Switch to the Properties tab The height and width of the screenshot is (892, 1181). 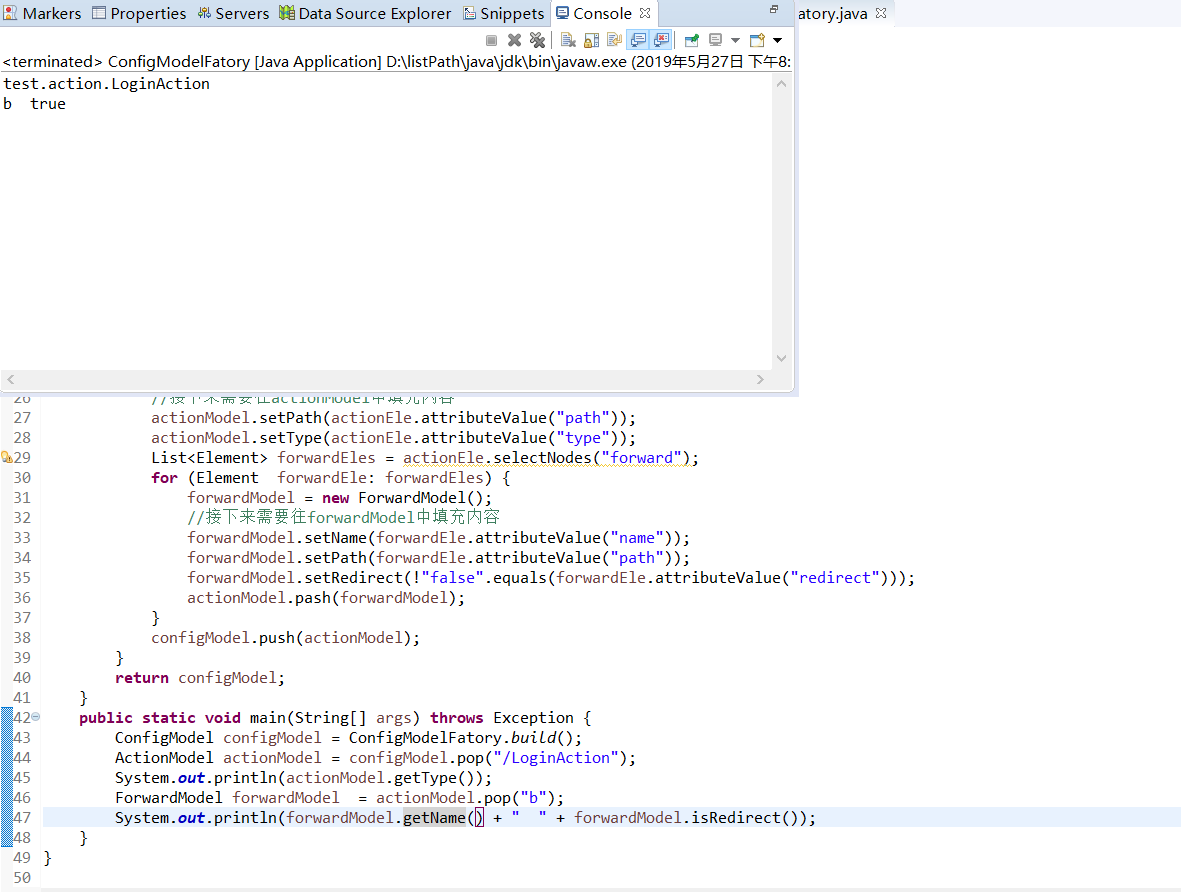coord(139,14)
